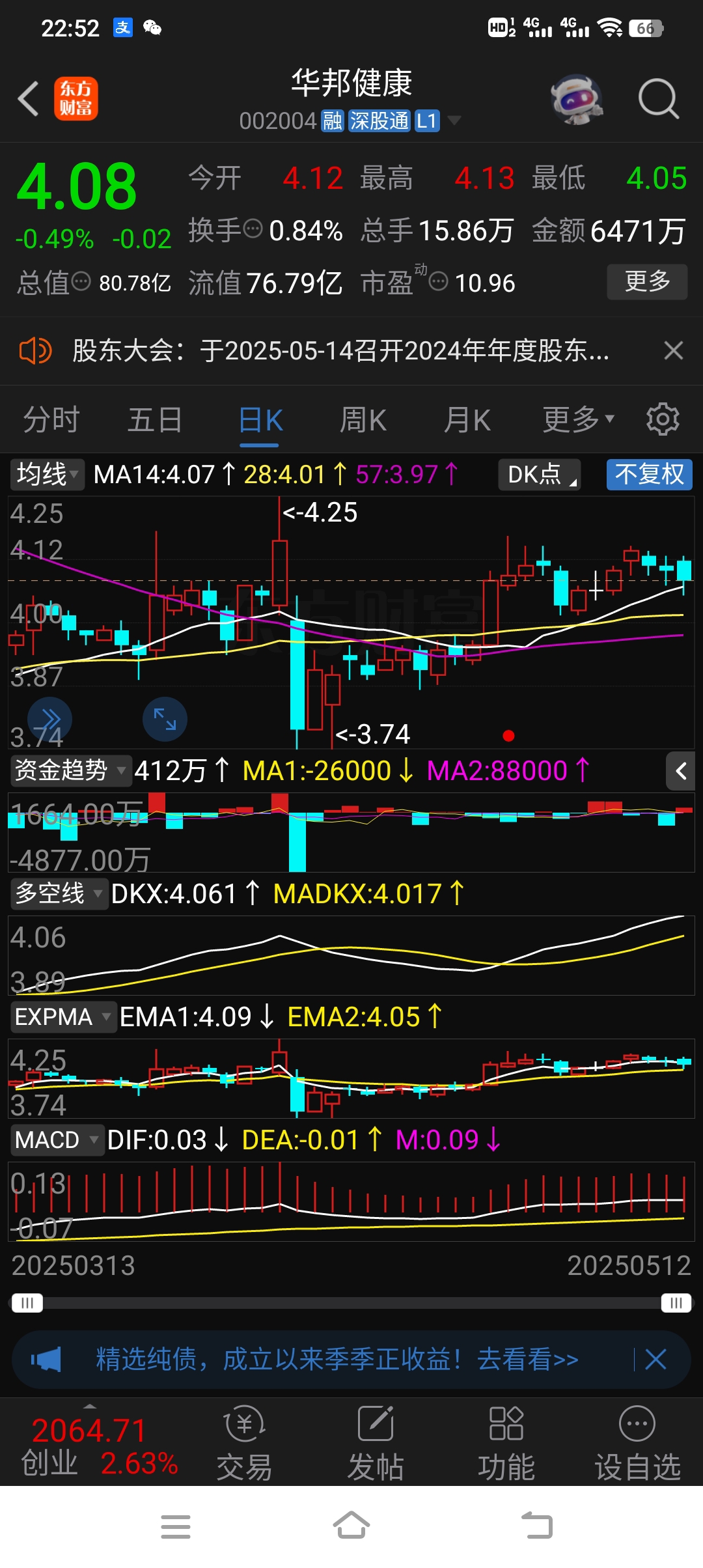Tap the 总值 info icon
This screenshot has width=703, height=1568.
click(81, 282)
